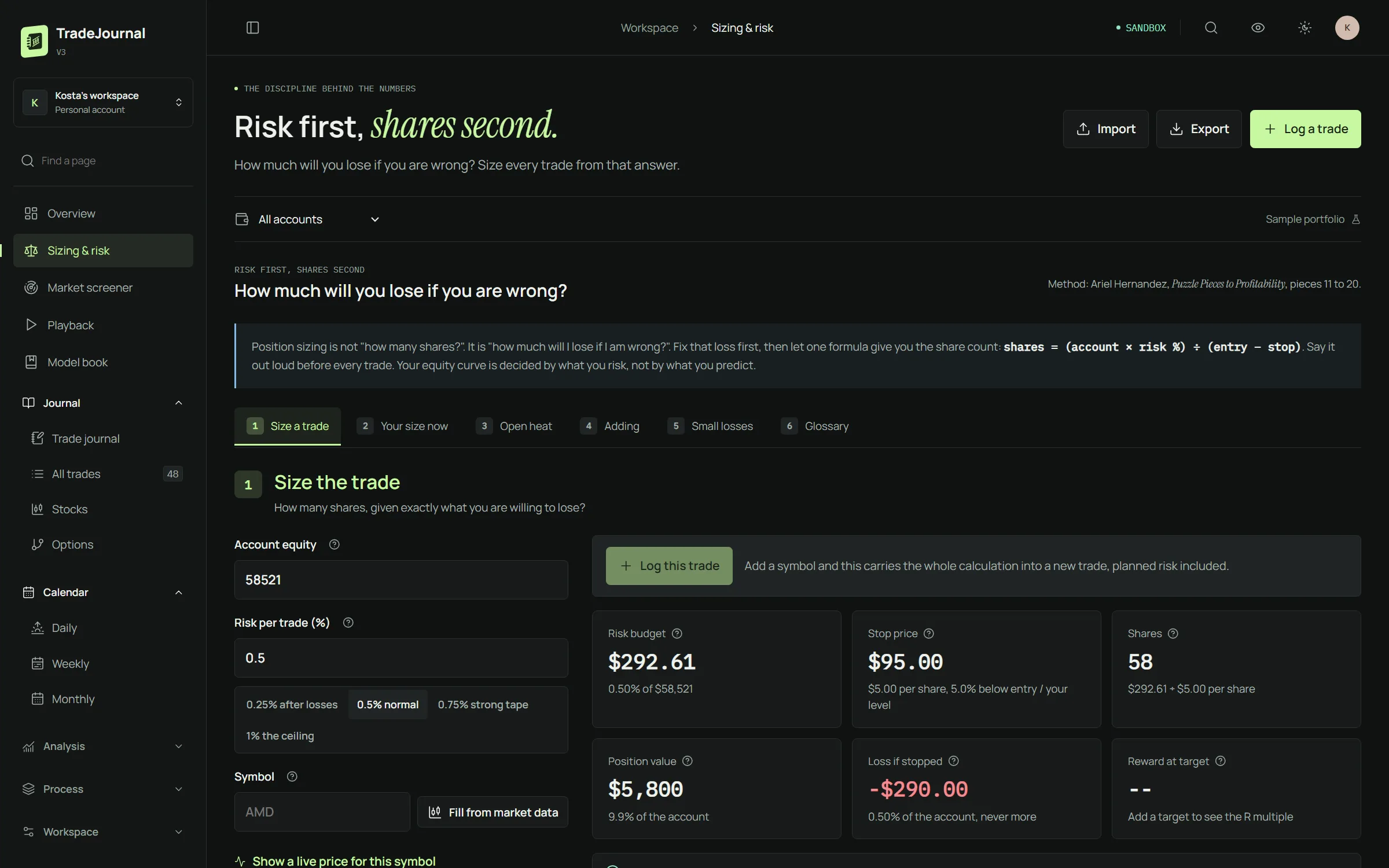Screen dimensions: 1389x868
Task: Open the K user avatar menu
Action: click(1347, 28)
